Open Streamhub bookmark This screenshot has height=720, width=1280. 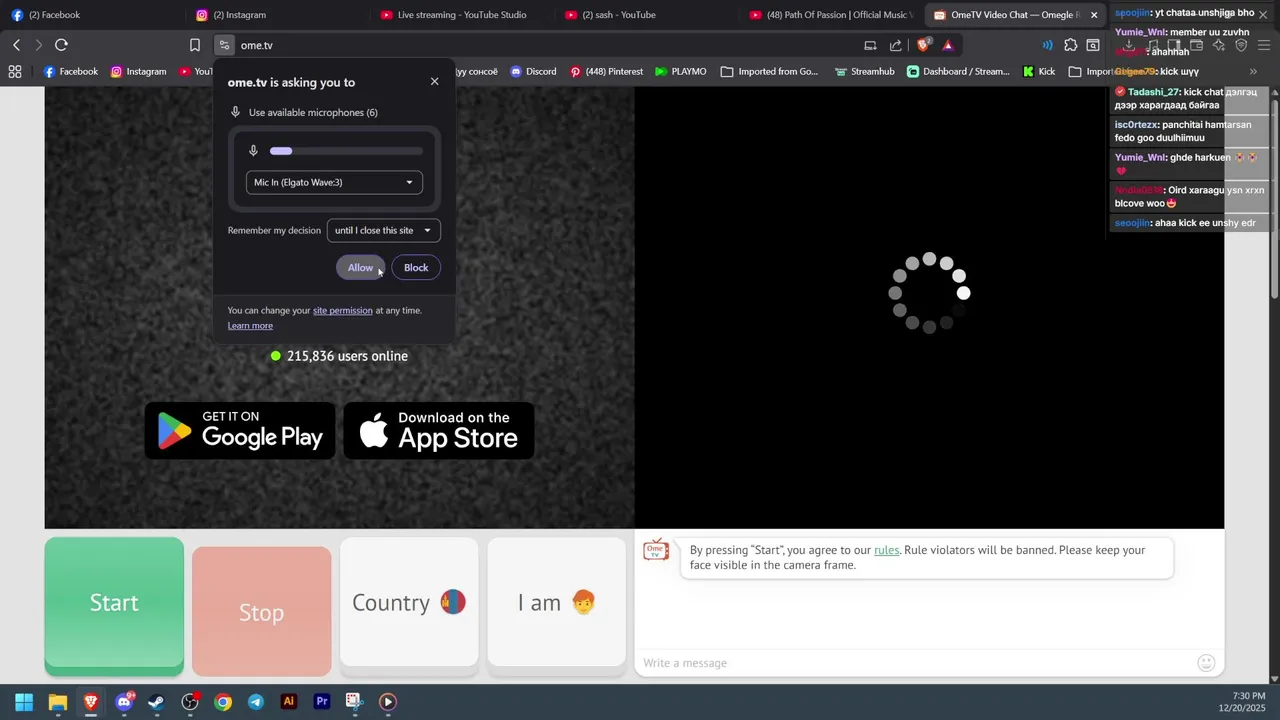point(864,71)
